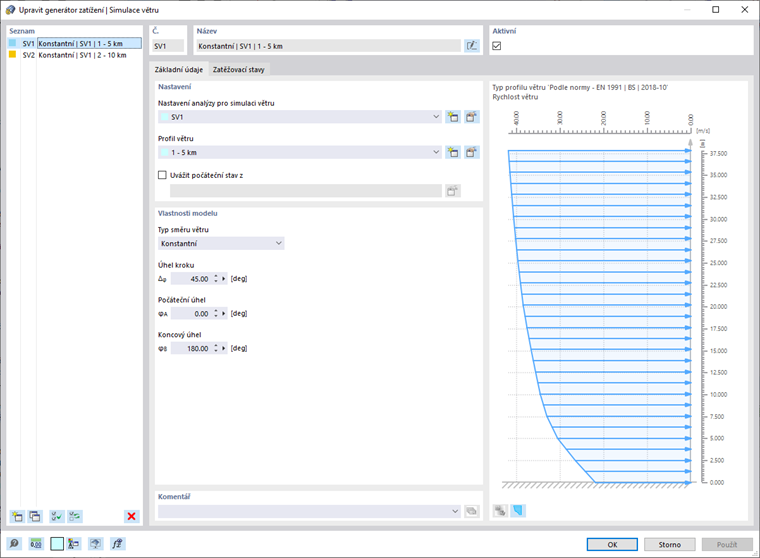Screen dimensions: 760x558
Task: Click the new list item icon under Seznam
Action: [17, 516]
